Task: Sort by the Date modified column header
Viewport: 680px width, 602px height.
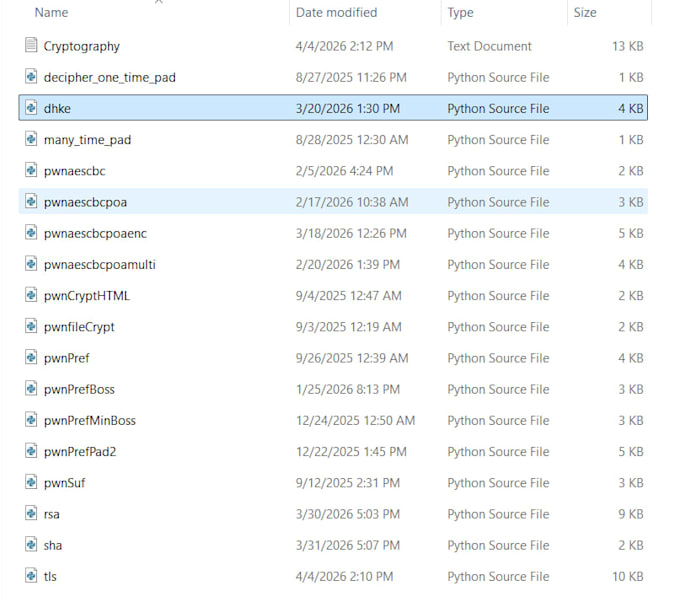Action: (336, 13)
